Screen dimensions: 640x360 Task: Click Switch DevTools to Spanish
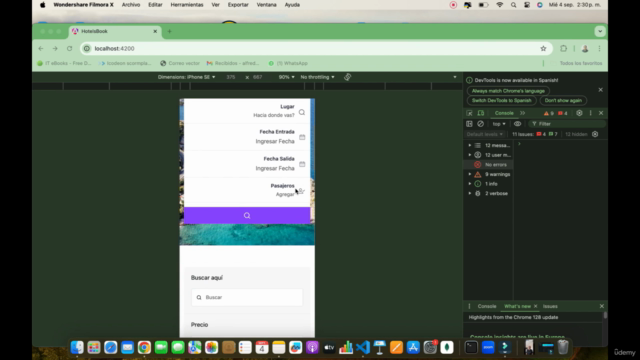coord(502,100)
